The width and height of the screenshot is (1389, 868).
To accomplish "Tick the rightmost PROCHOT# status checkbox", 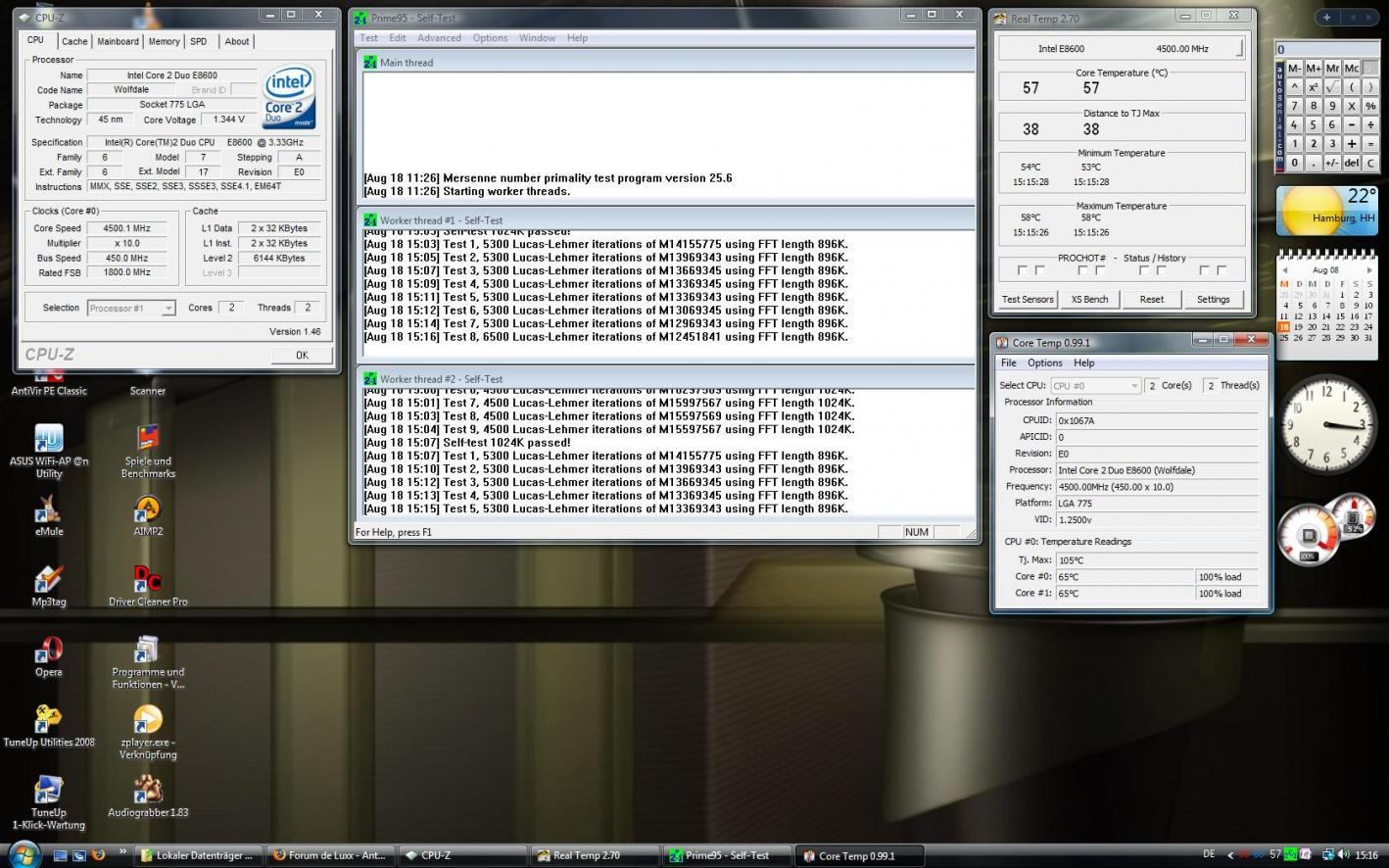I will point(1221,270).
